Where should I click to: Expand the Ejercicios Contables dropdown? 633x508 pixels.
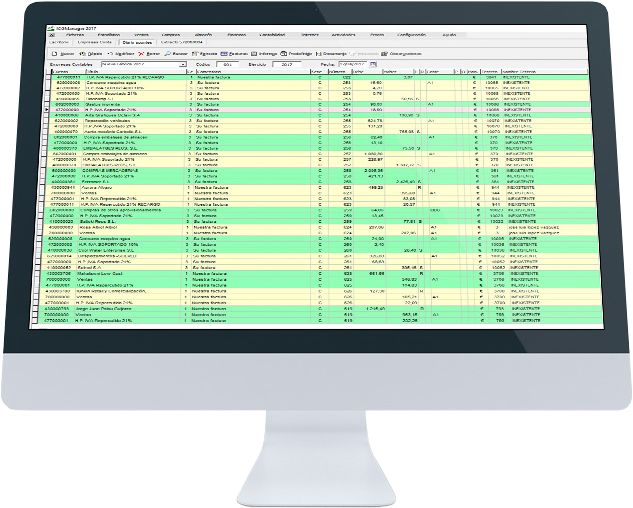[x=184, y=64]
